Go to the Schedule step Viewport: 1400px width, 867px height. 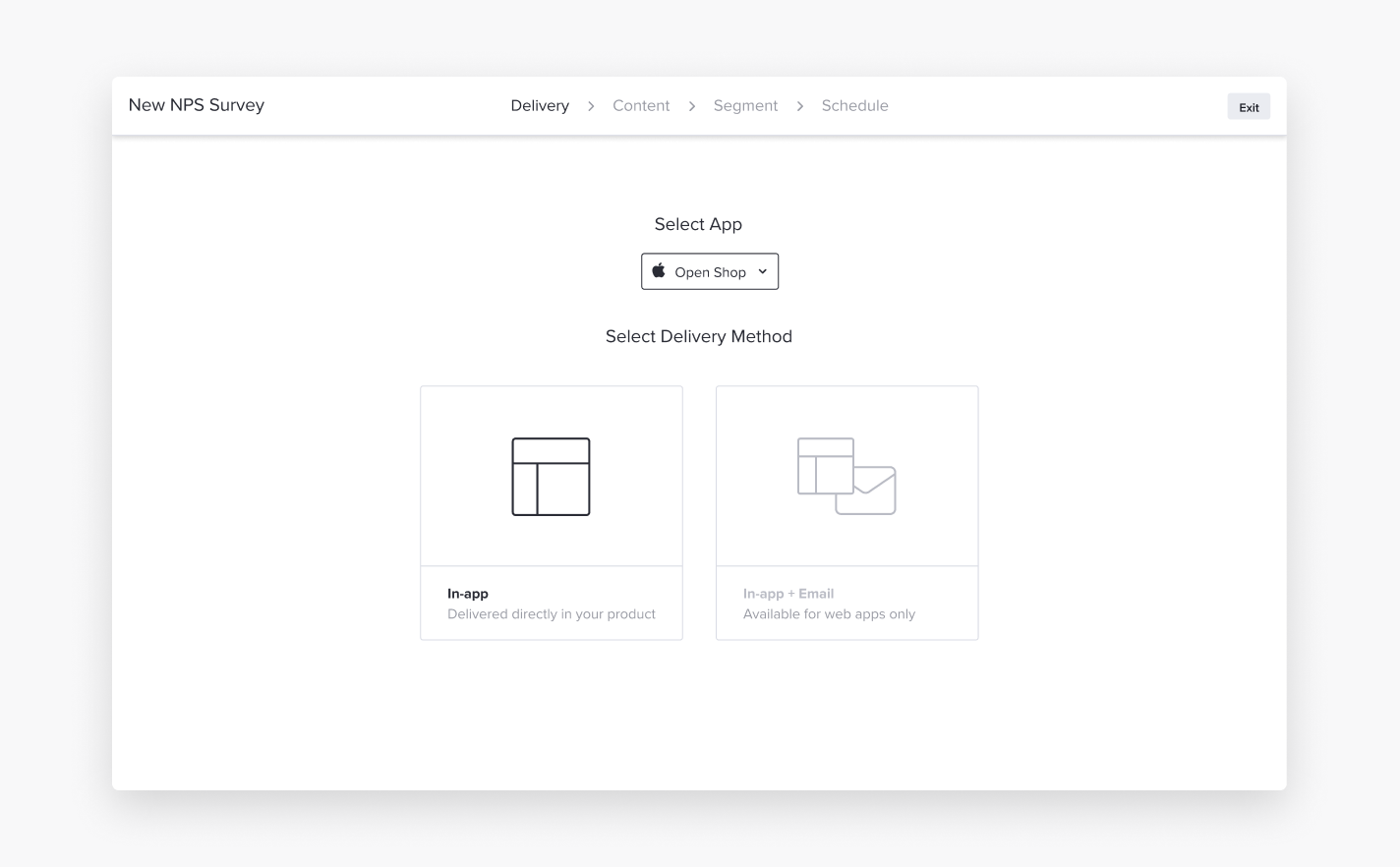click(x=855, y=105)
